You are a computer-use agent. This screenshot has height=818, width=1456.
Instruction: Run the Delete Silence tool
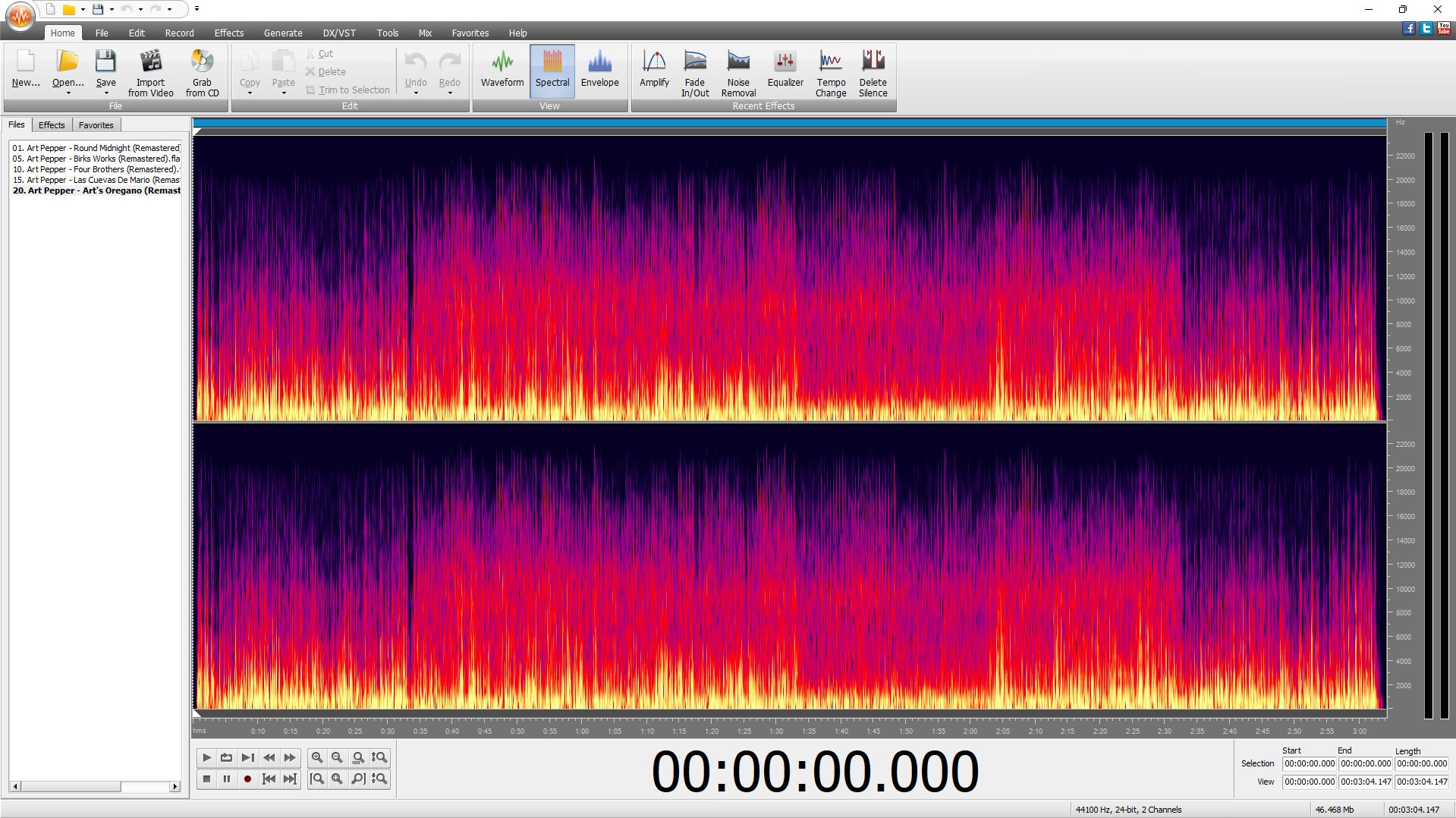point(873,72)
